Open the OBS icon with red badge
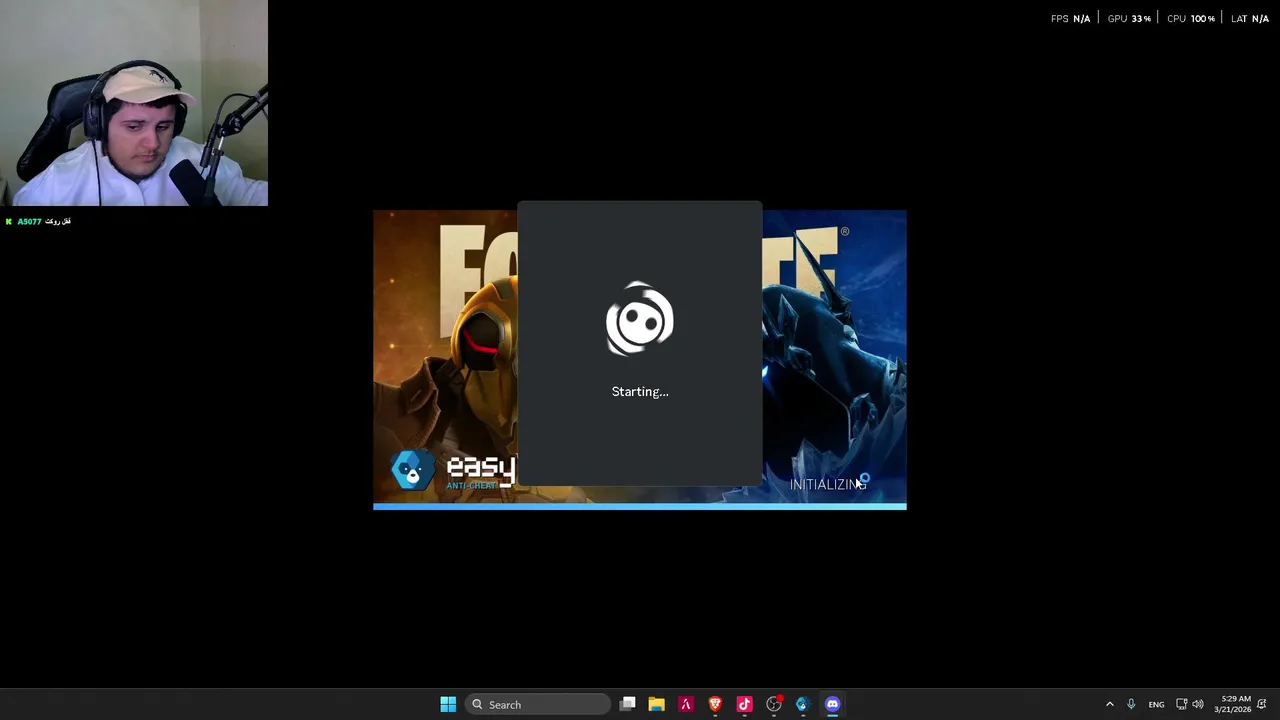1280x720 pixels. click(x=774, y=704)
